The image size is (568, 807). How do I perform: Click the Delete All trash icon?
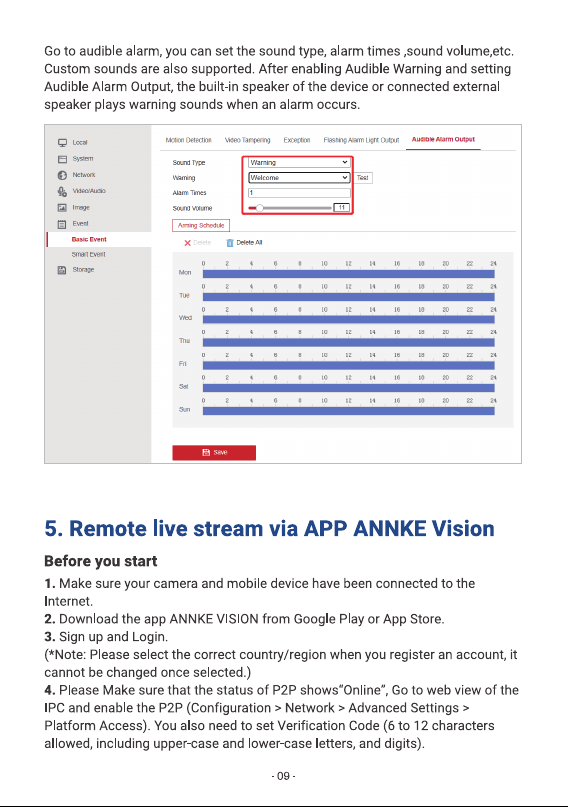[230, 242]
